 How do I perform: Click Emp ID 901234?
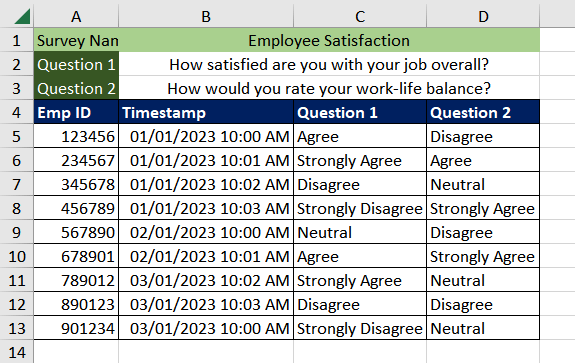coord(76,328)
